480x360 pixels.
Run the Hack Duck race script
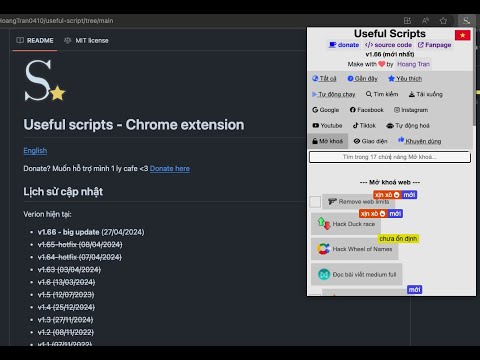pos(346,224)
